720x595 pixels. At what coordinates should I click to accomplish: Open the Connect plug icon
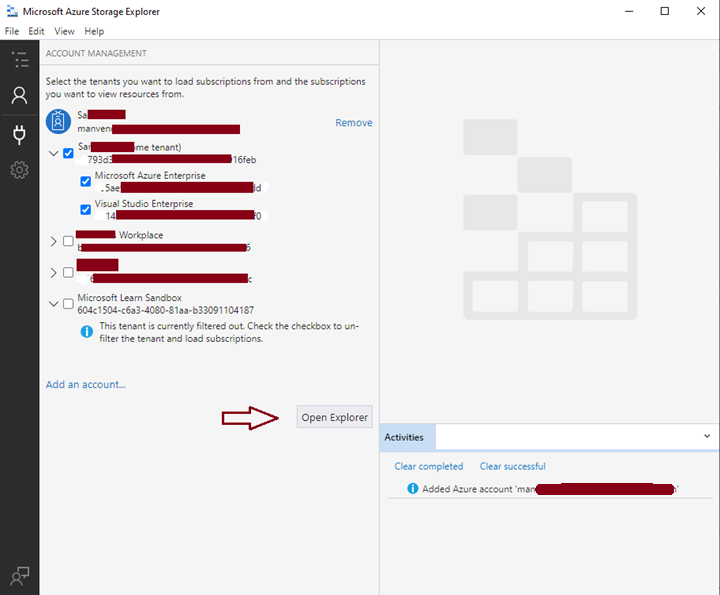click(19, 135)
